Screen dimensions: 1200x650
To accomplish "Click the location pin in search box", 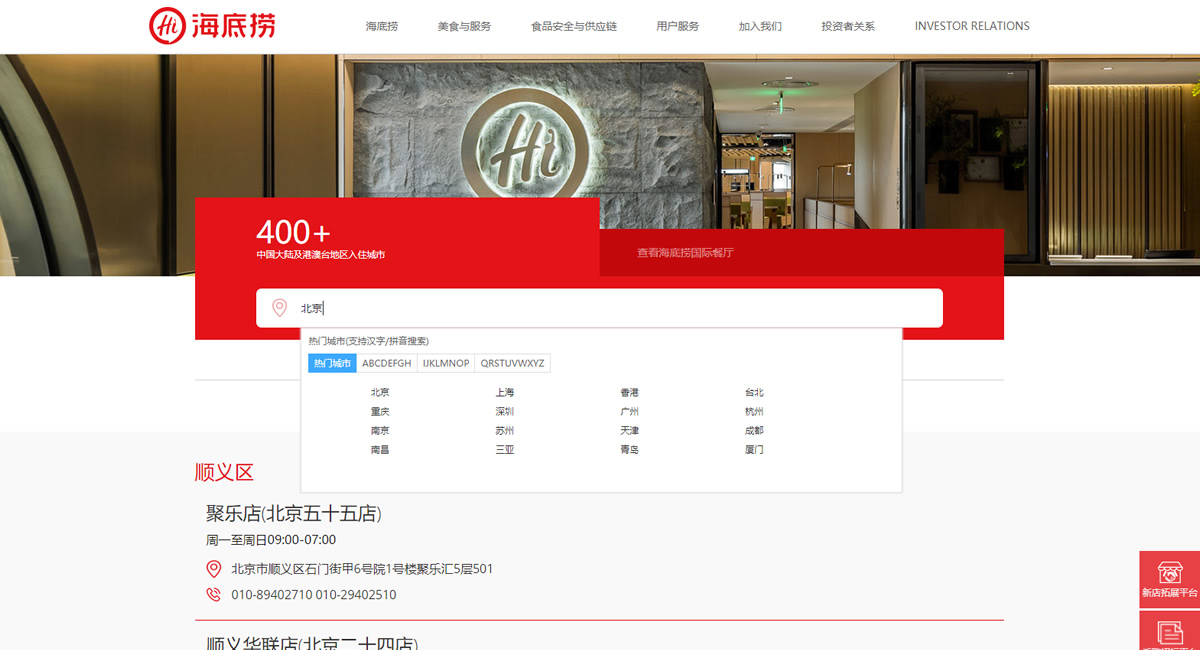I will (280, 308).
